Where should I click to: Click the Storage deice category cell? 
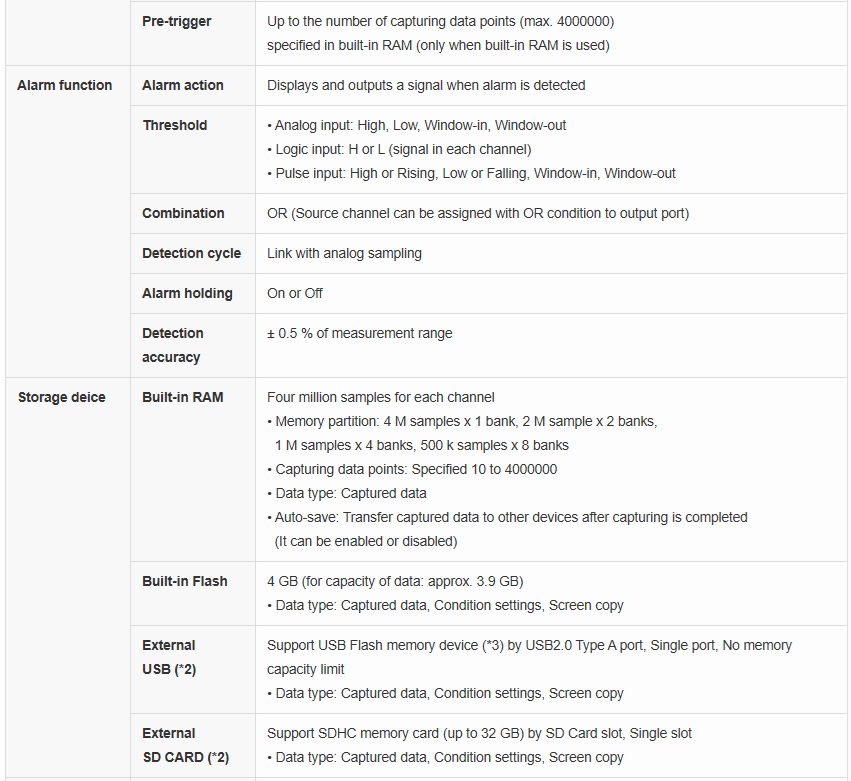tap(61, 397)
